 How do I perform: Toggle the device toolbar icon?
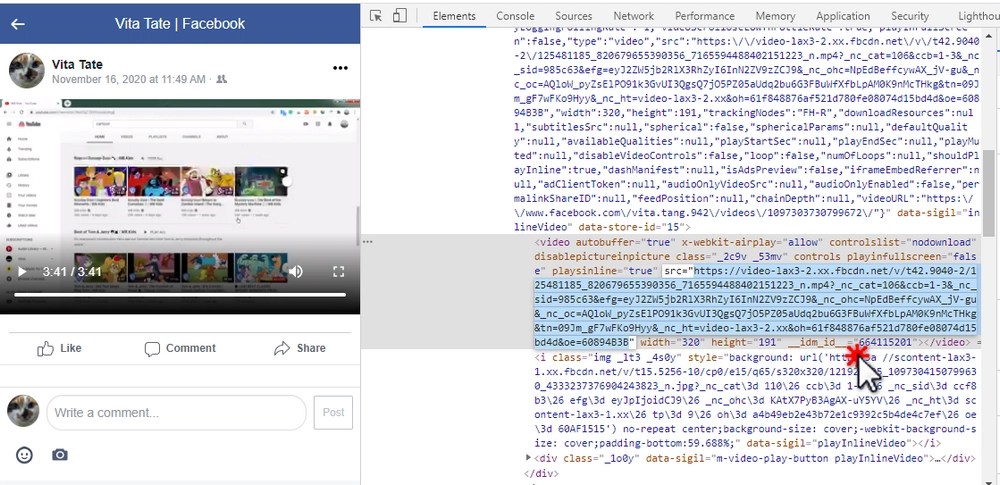click(399, 16)
